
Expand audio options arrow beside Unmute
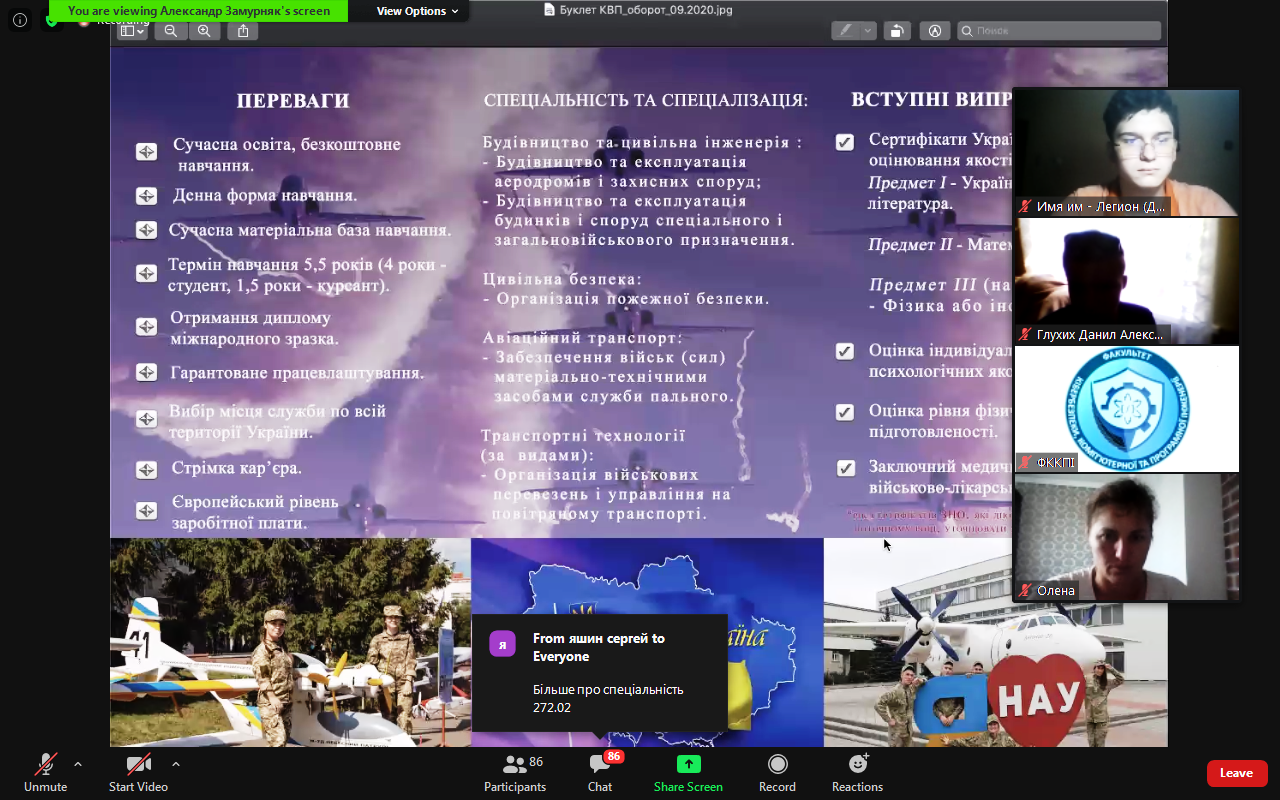[x=78, y=764]
